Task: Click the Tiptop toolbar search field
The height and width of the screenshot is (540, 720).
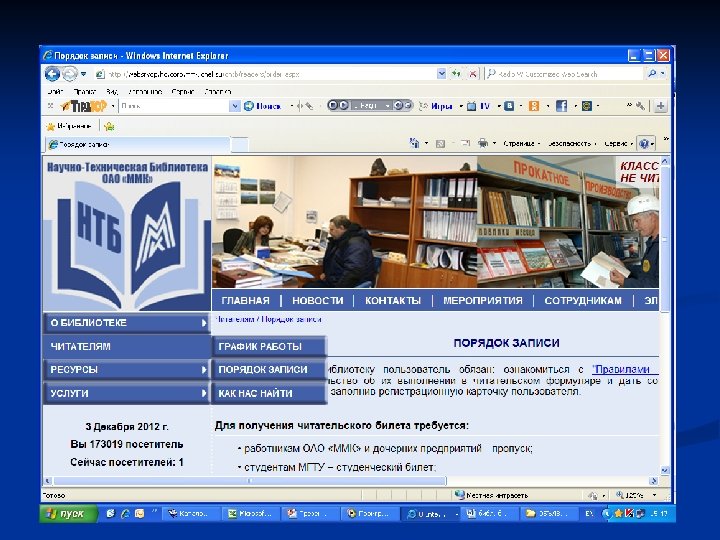Action: pyautogui.click(x=174, y=106)
